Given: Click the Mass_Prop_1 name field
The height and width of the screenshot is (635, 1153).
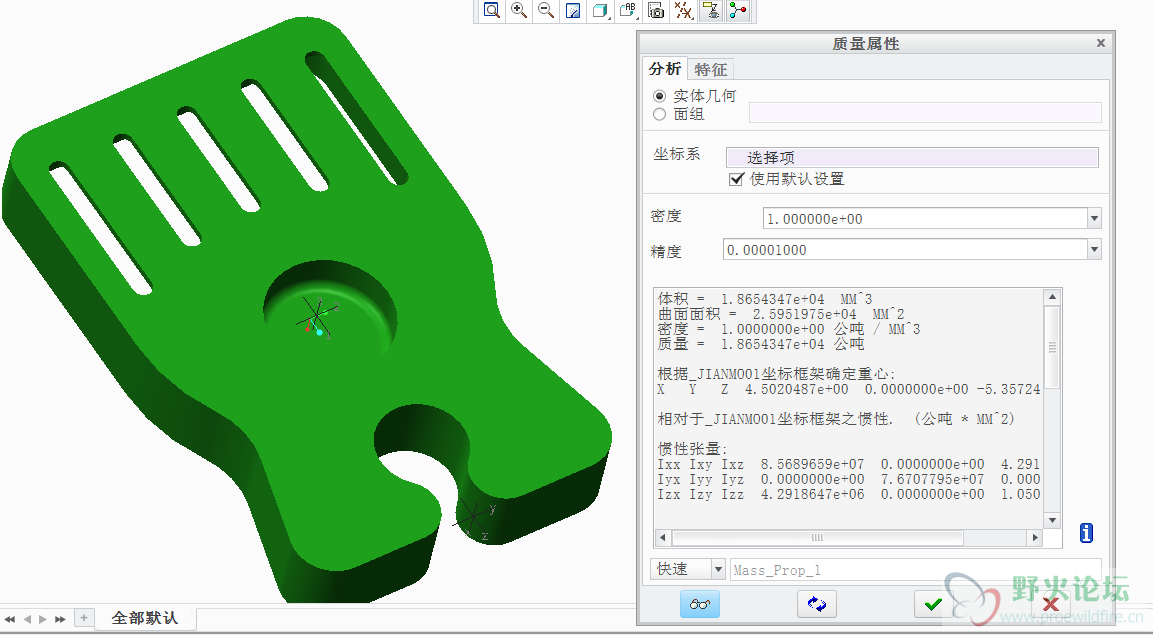Looking at the screenshot, I should 915,570.
